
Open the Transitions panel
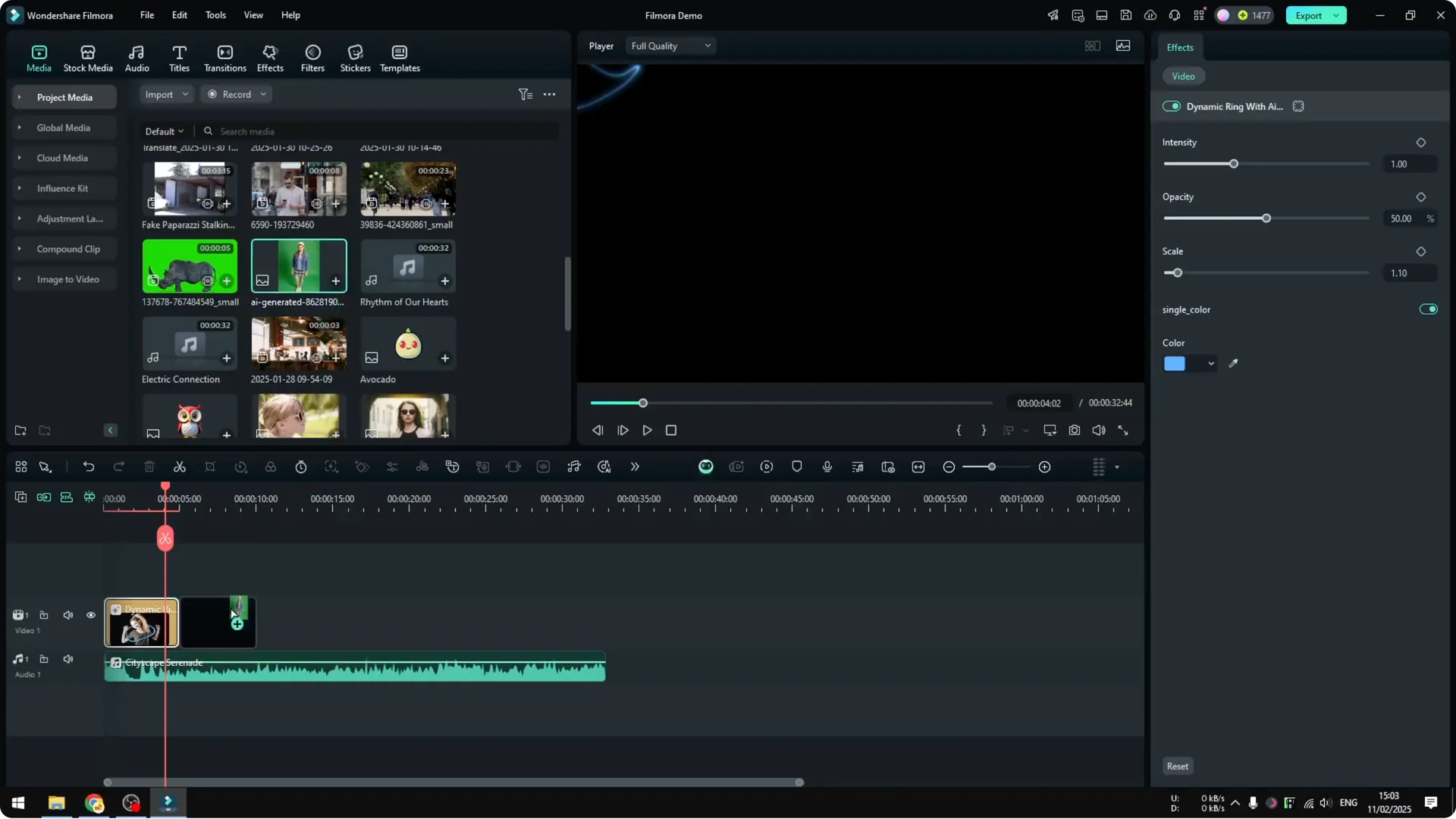[224, 57]
